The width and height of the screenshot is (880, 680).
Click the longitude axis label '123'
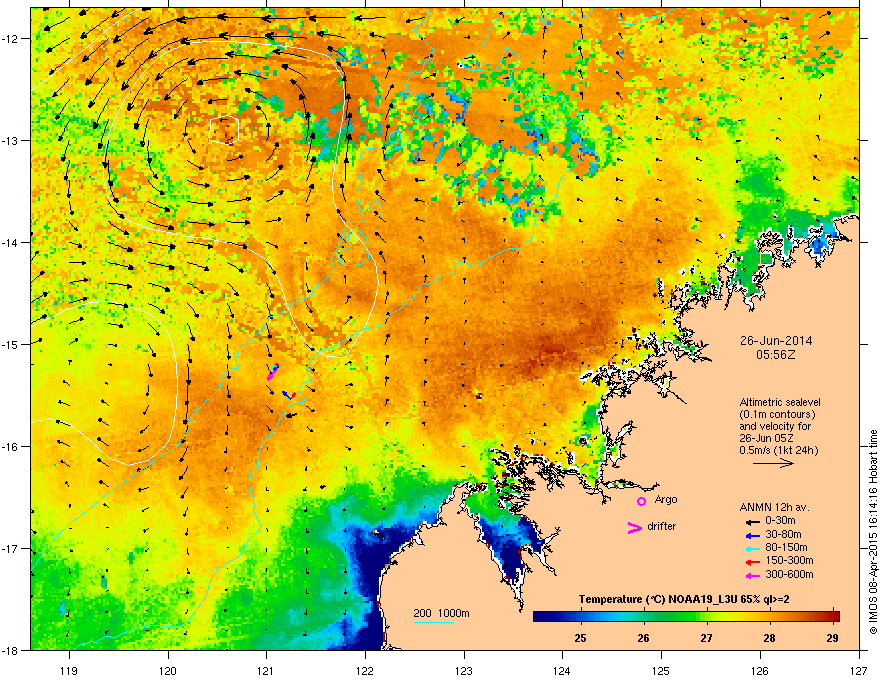point(464,670)
